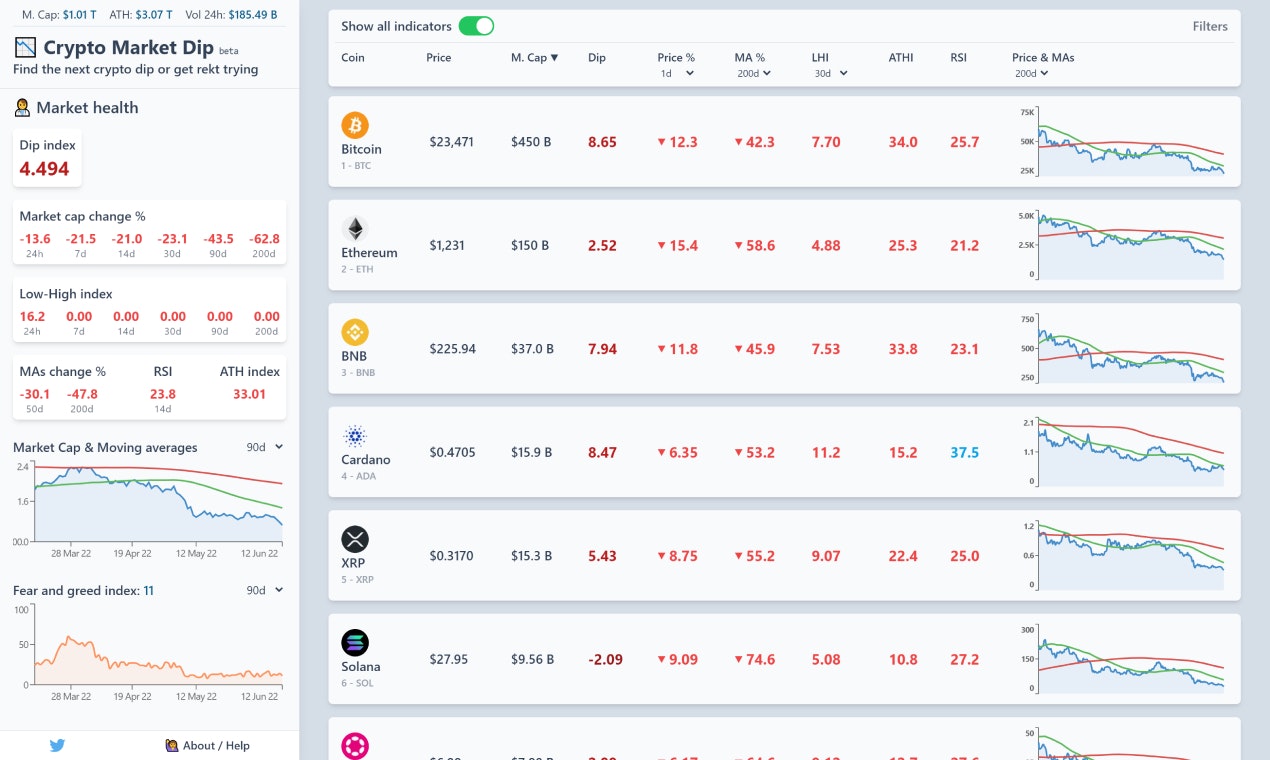Open the LHI 30d period dropdown
The height and width of the screenshot is (760, 1270).
coord(830,73)
